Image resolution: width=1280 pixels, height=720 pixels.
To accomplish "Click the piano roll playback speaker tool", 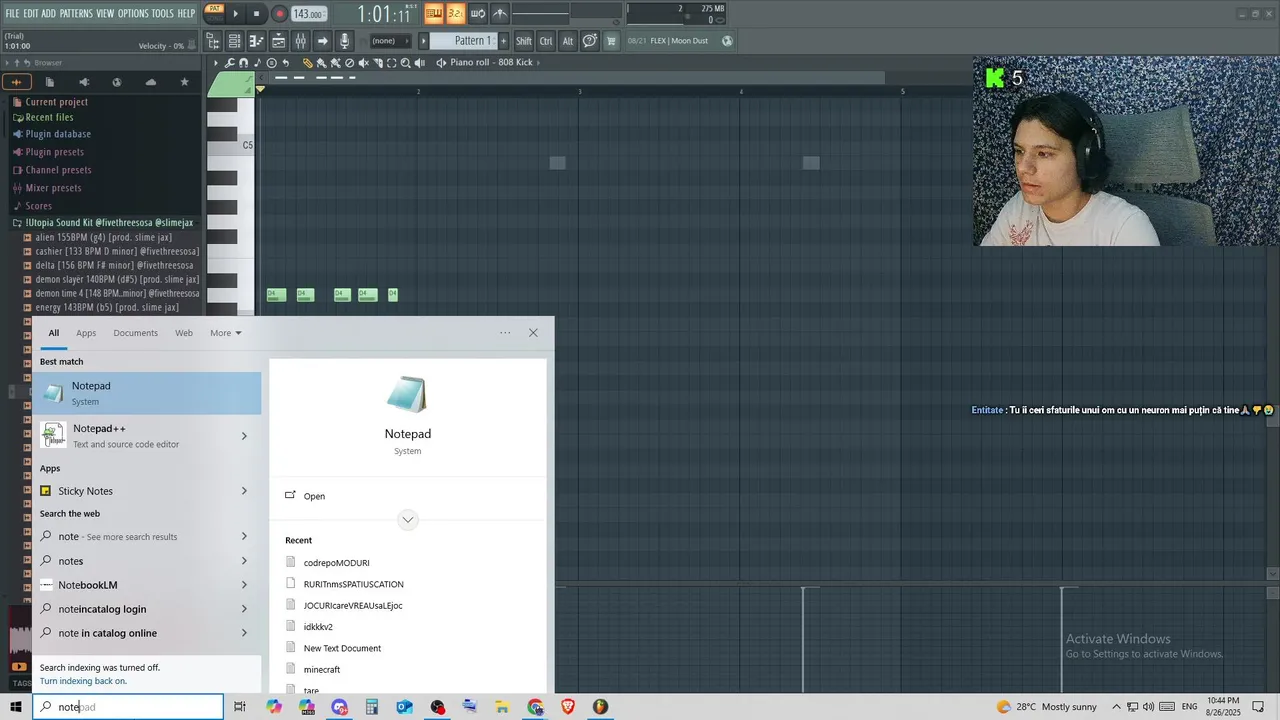I will pyautogui.click(x=419, y=63).
